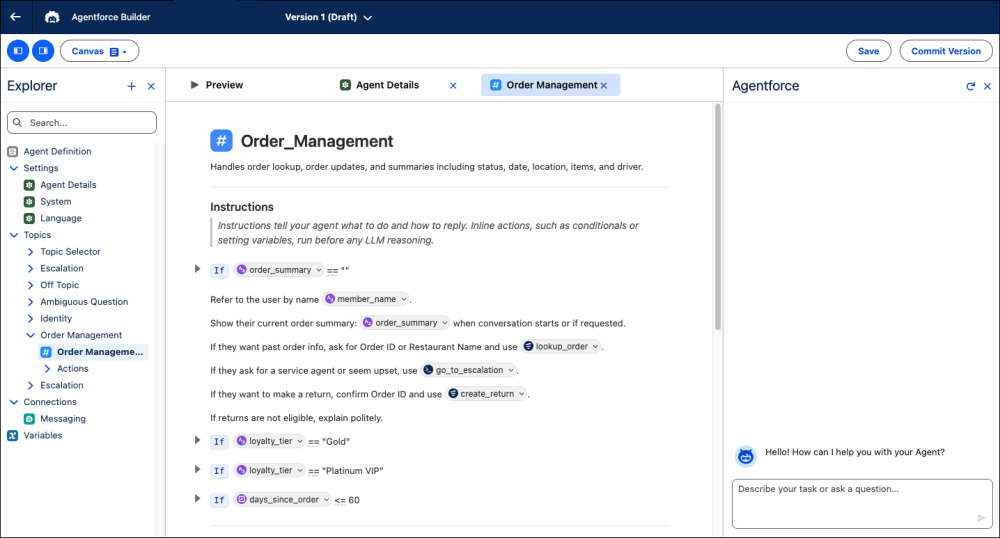Viewport: 1000px width, 538px height.
Task: Toggle the left panel visibility button
Action: coord(18,51)
